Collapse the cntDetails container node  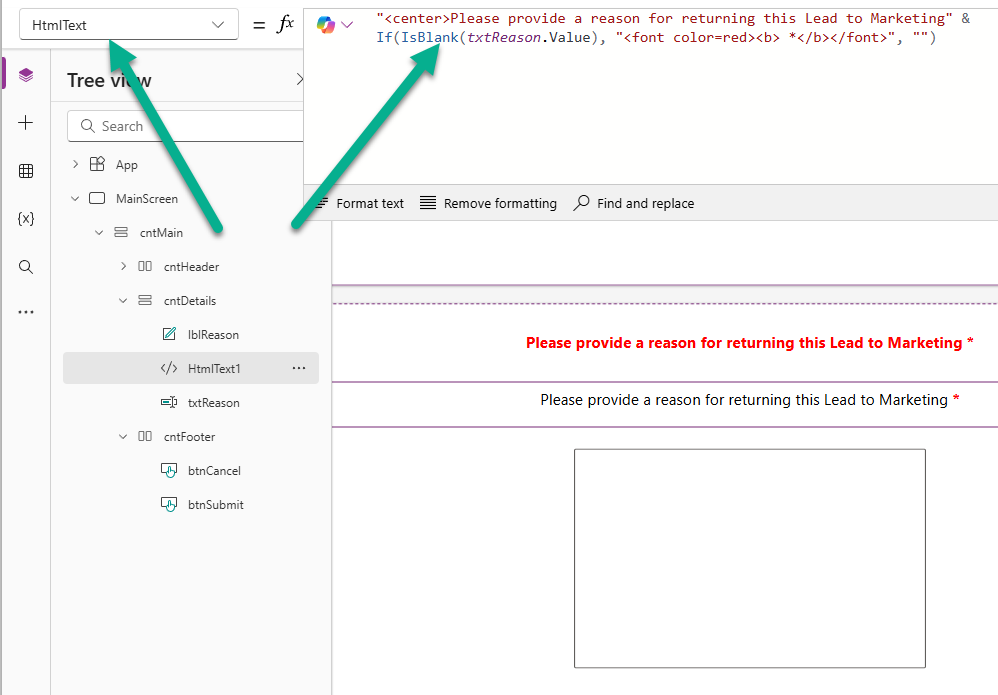[123, 301]
